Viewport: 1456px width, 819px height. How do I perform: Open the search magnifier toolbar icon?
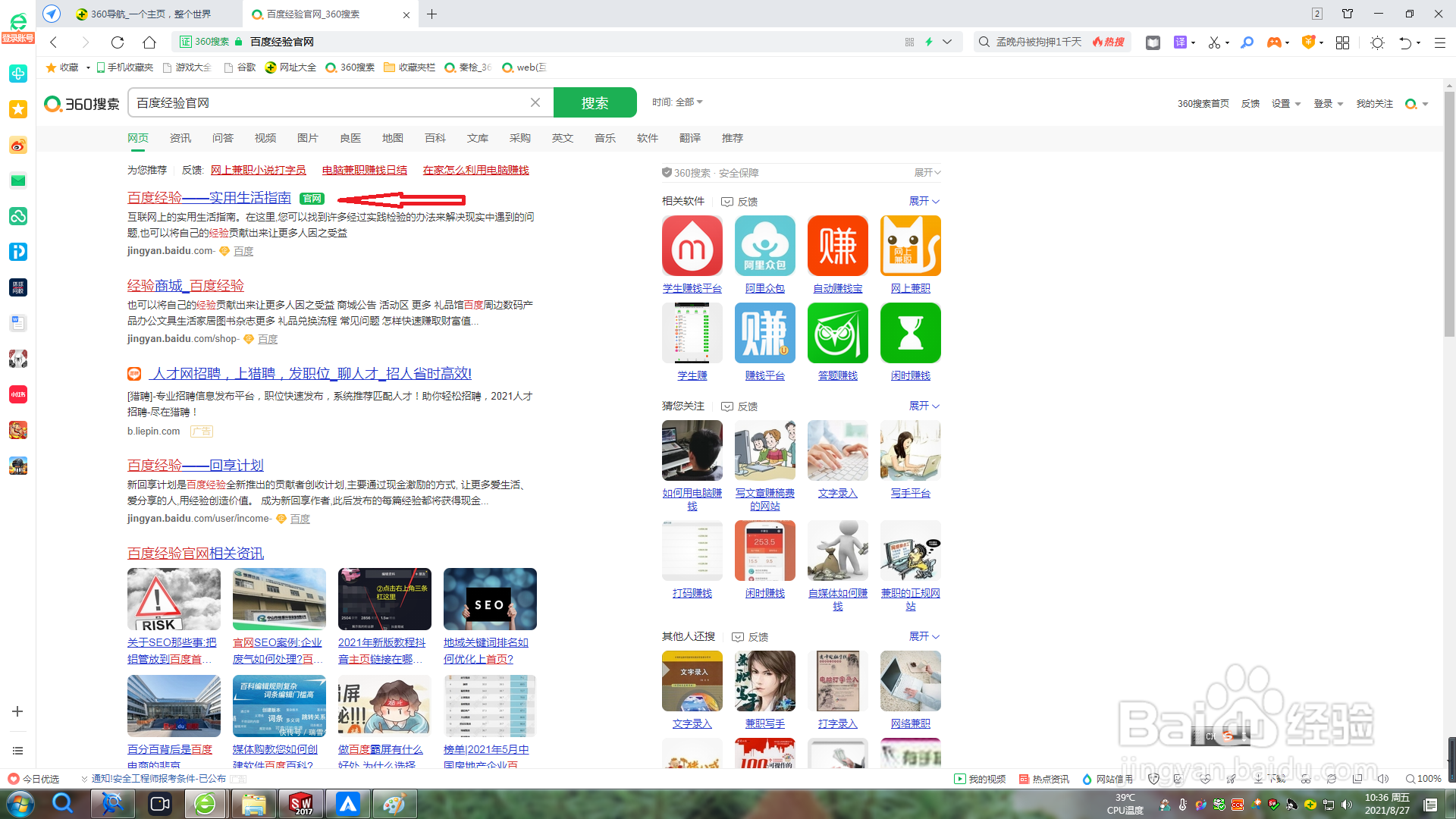click(x=1247, y=42)
